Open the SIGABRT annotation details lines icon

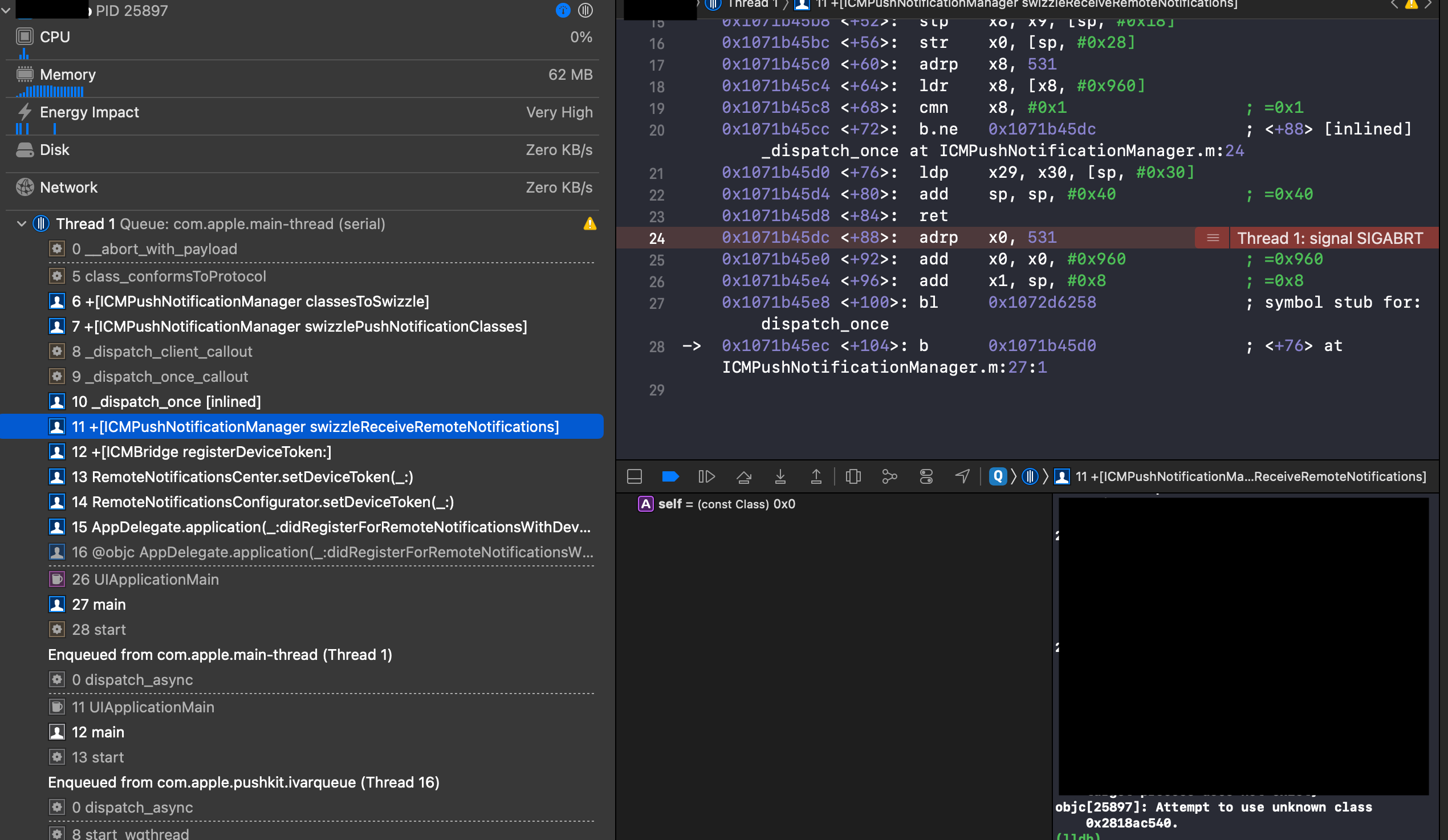click(x=1213, y=238)
